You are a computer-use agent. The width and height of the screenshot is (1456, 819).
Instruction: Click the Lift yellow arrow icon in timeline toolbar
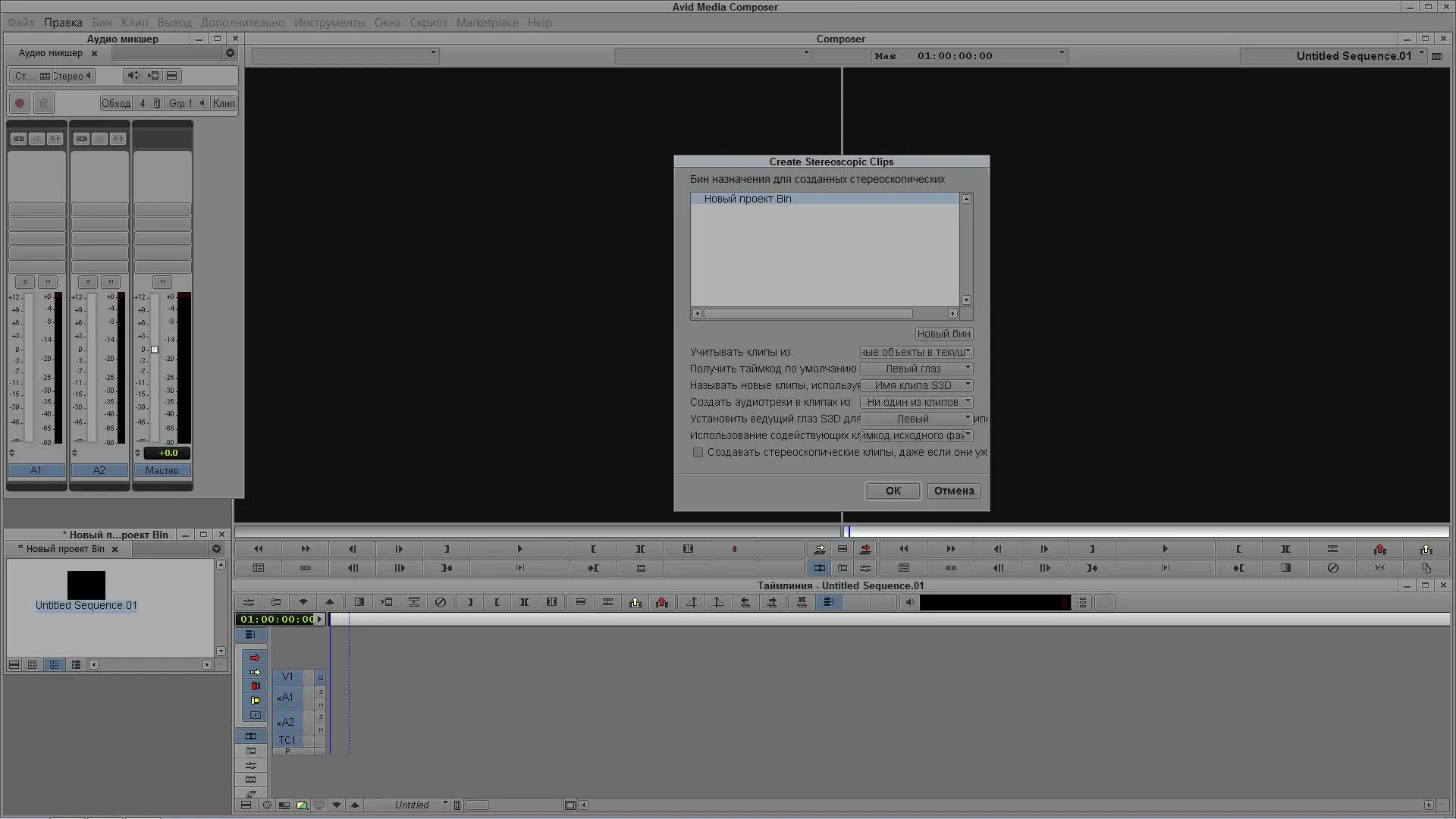point(635,603)
